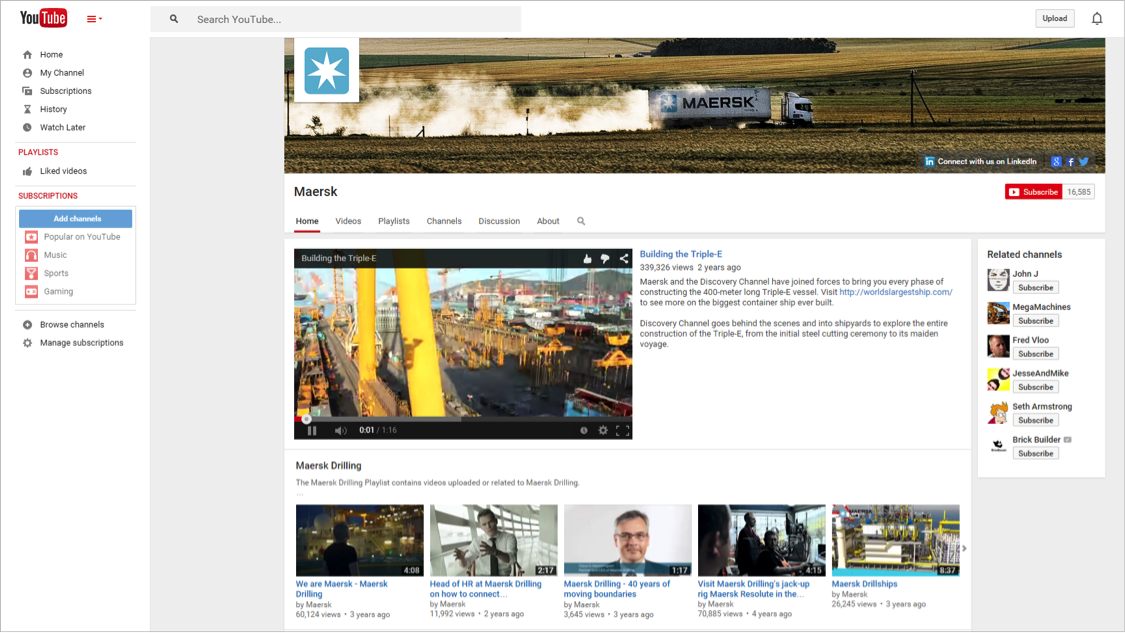Open the guide menu dropdown next to logo
1125x633 pixels.
[94, 19]
